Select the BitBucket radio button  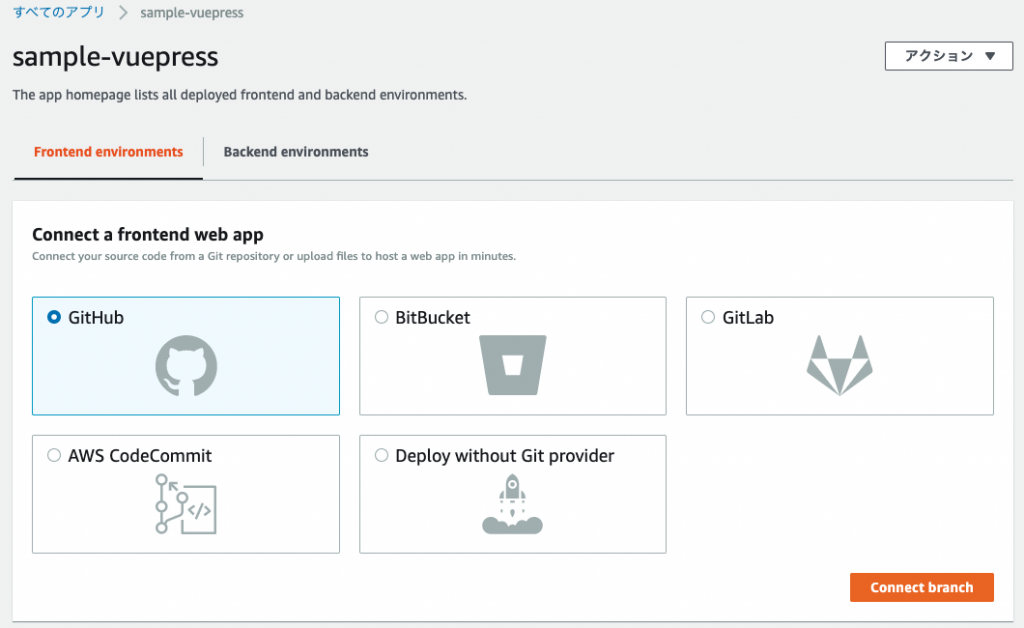pyautogui.click(x=381, y=317)
